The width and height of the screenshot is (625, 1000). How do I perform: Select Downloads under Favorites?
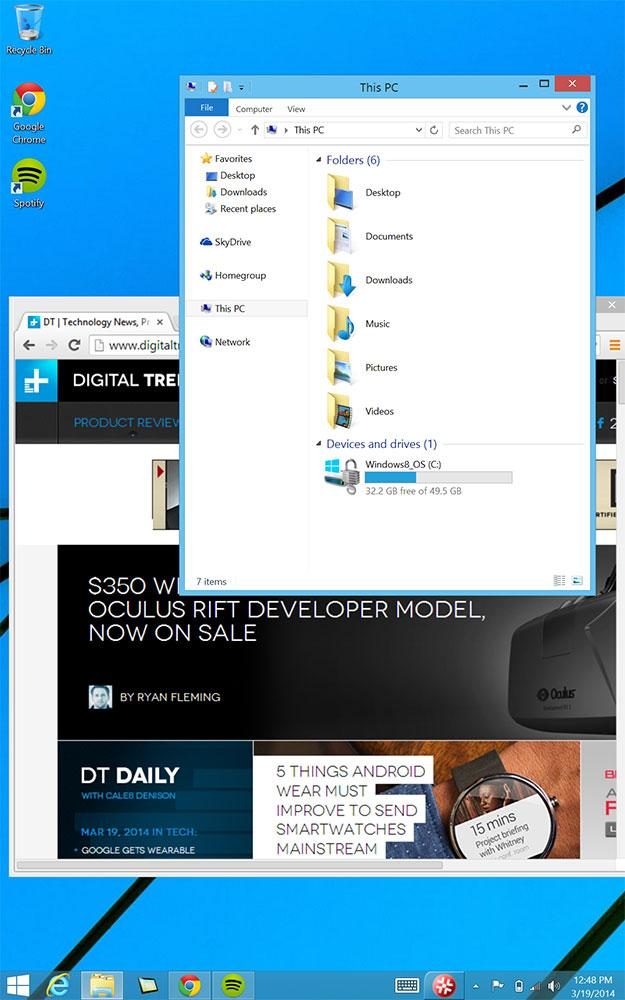coord(237,192)
